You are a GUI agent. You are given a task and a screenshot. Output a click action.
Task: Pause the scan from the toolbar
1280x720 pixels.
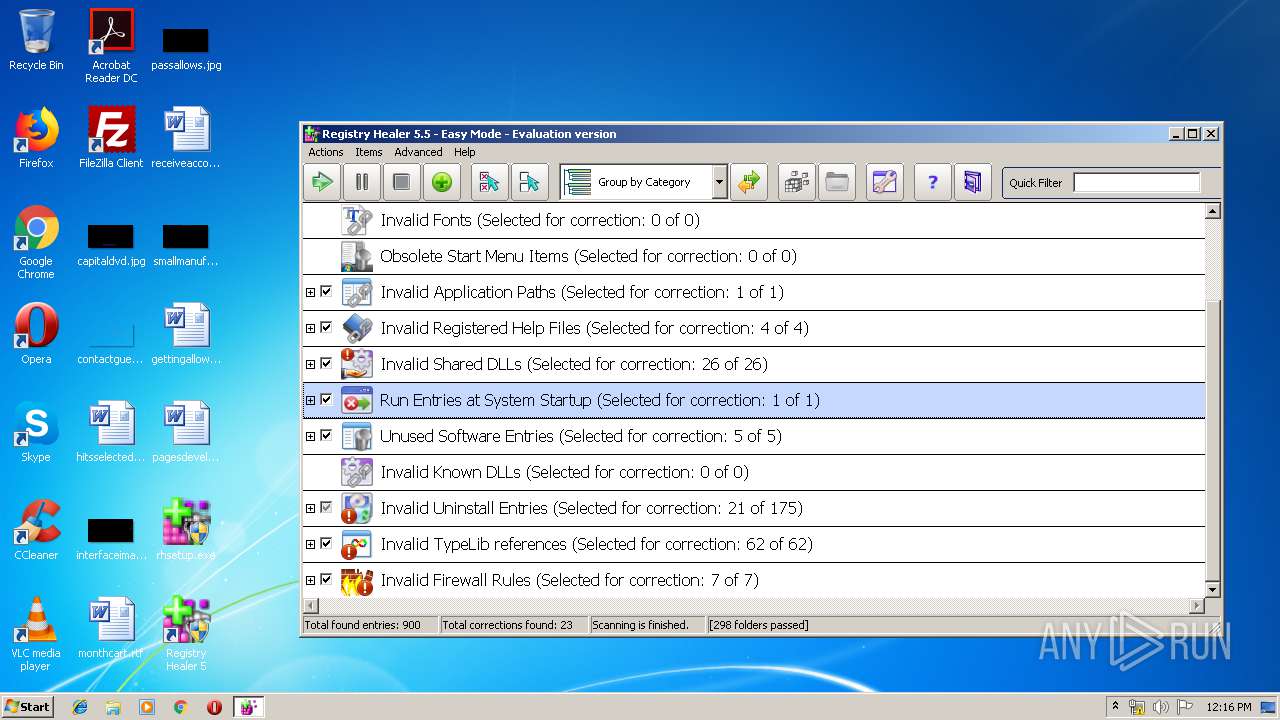point(362,182)
